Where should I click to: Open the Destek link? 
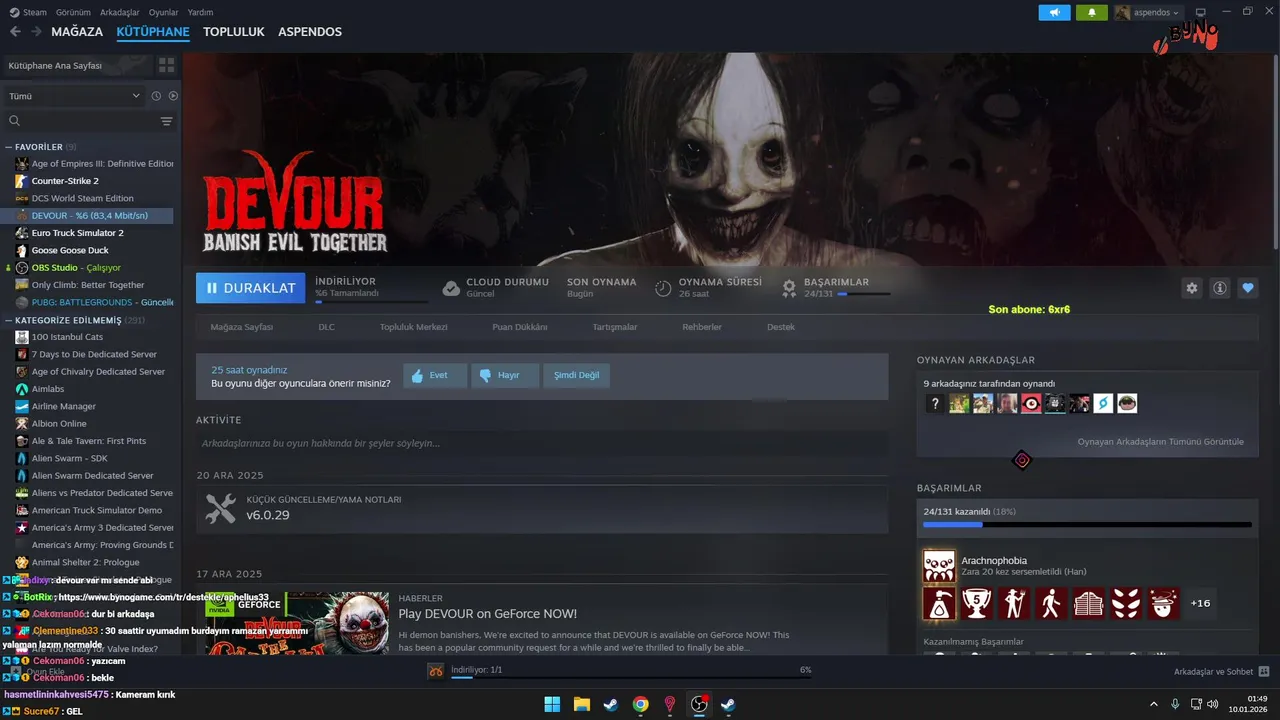point(781,327)
